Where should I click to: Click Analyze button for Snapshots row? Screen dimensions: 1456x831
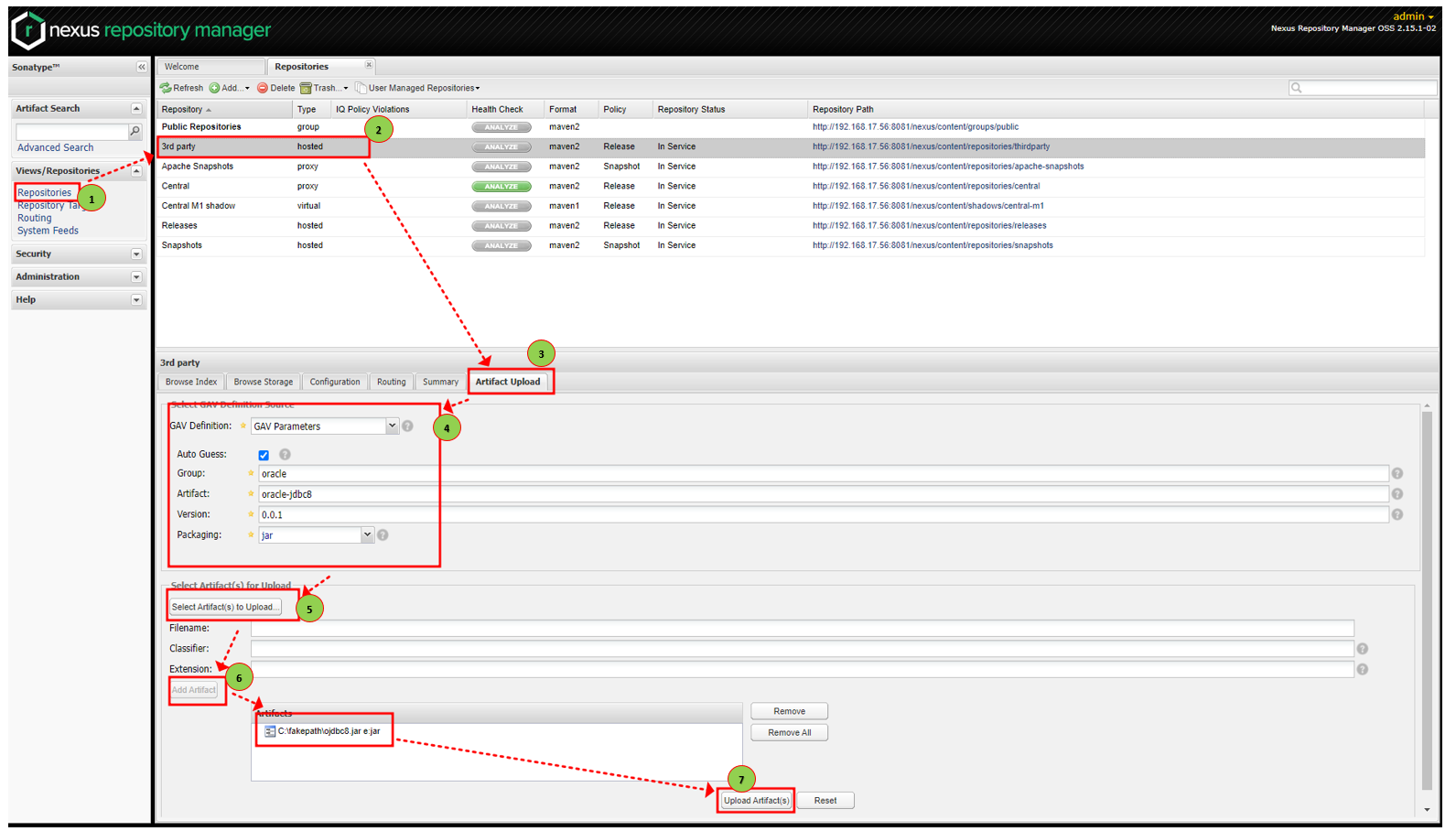pyautogui.click(x=502, y=246)
